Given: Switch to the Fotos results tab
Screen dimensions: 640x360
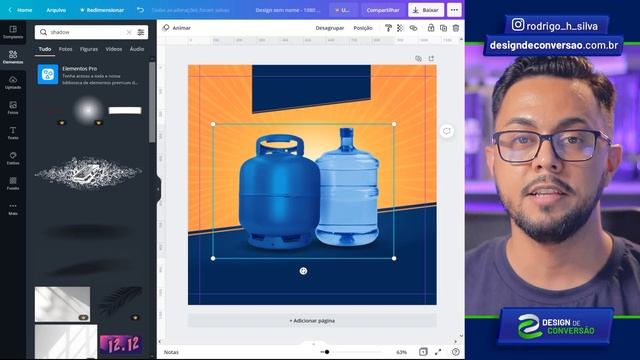Looking at the screenshot, I should pos(65,49).
